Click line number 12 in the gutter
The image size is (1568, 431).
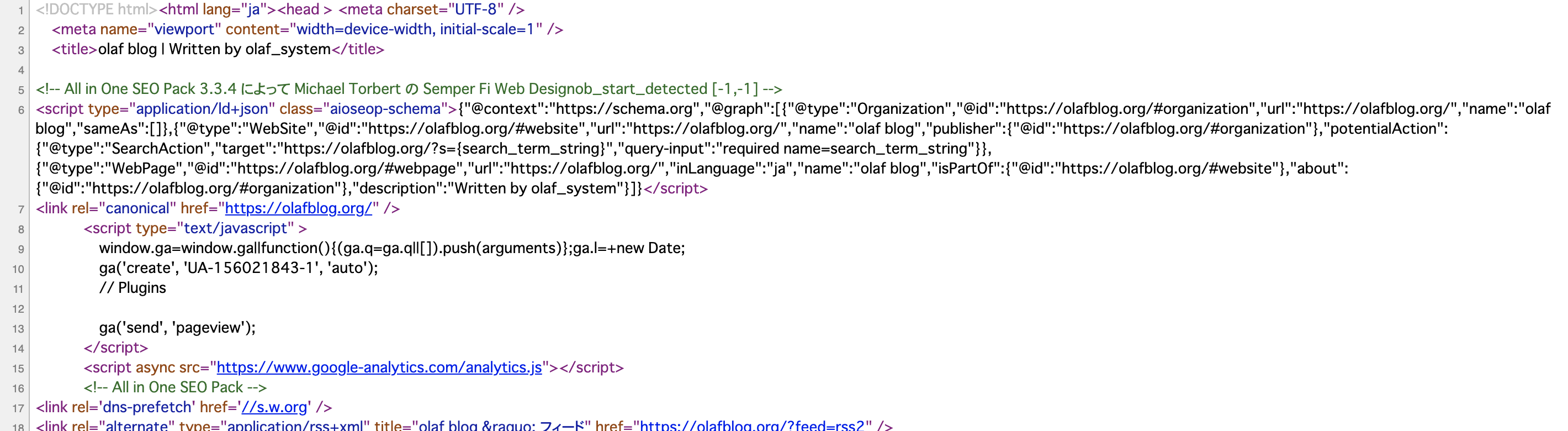pos(18,308)
